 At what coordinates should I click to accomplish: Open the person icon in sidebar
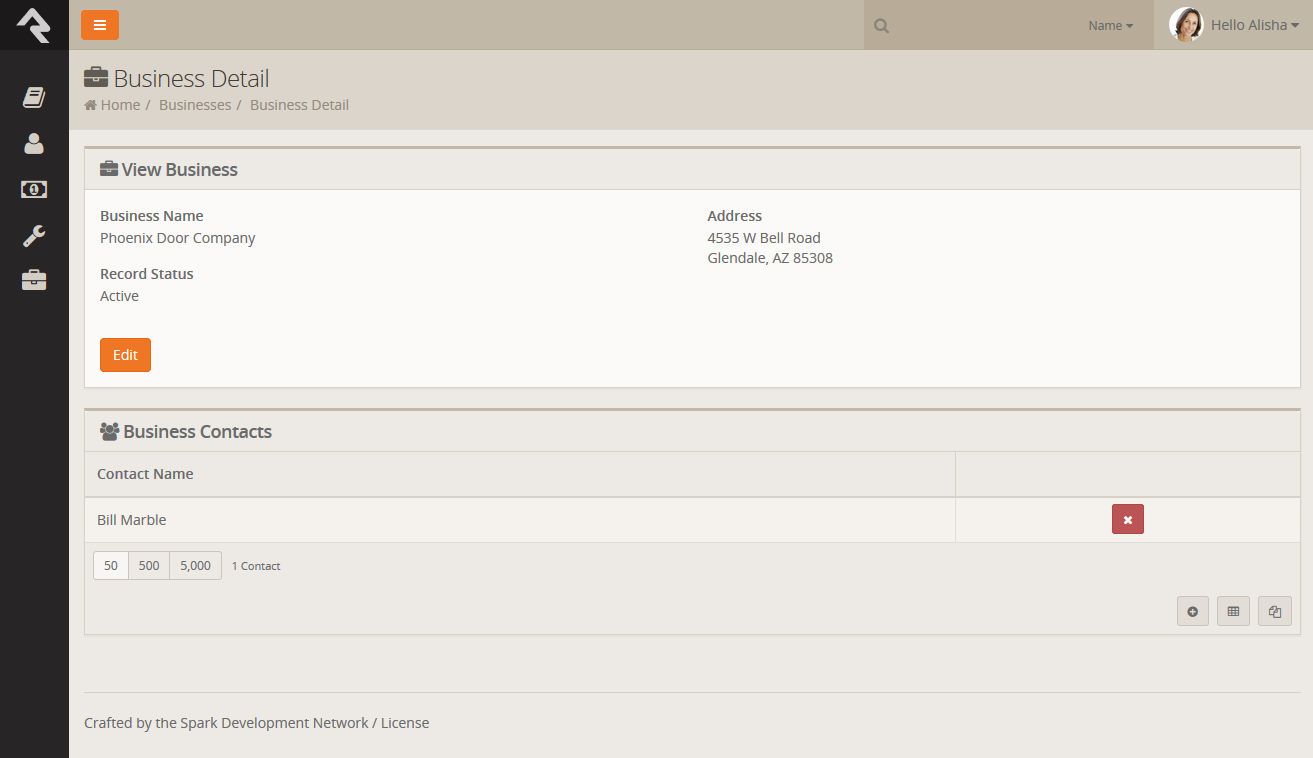pos(34,143)
